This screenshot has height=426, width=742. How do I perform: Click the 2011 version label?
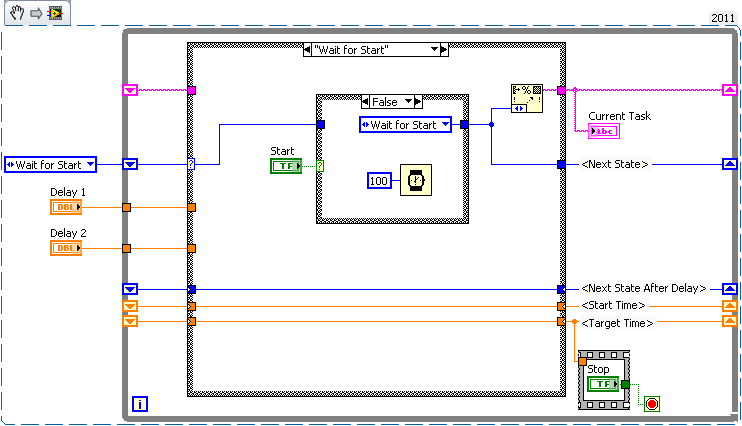723,18
